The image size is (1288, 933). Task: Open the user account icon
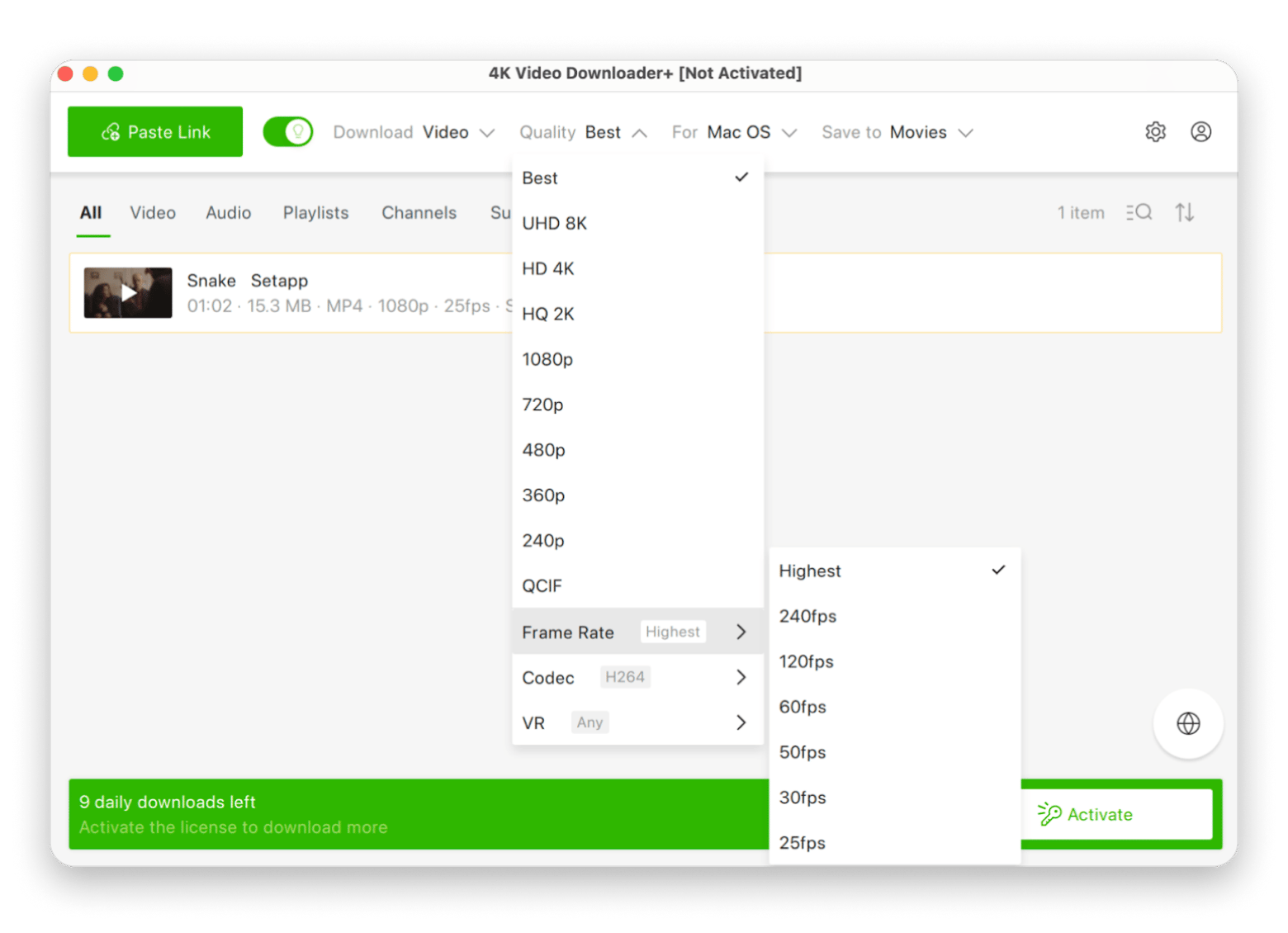coord(1200,132)
